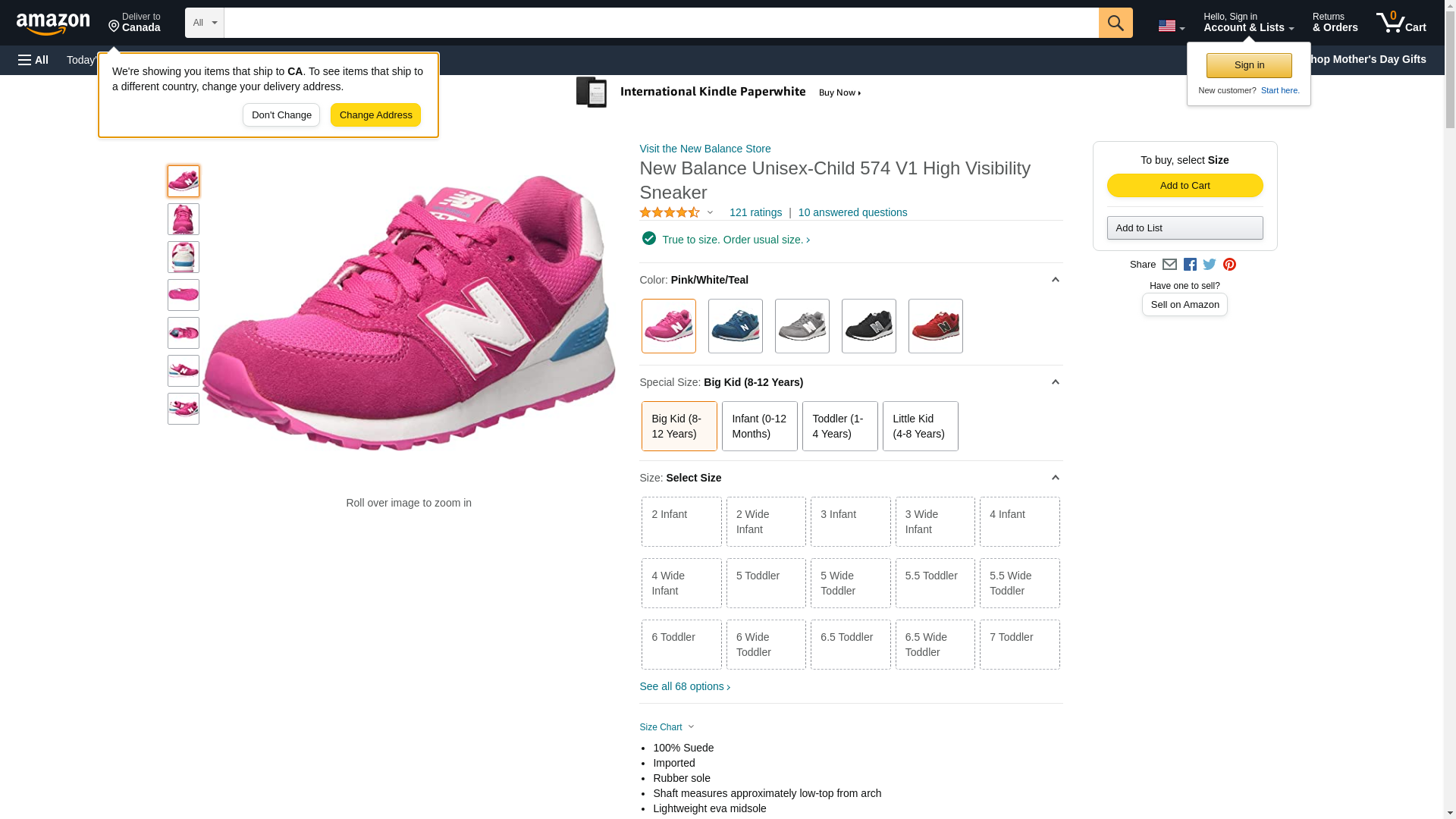Open the search category All dropdown

pos(204,23)
